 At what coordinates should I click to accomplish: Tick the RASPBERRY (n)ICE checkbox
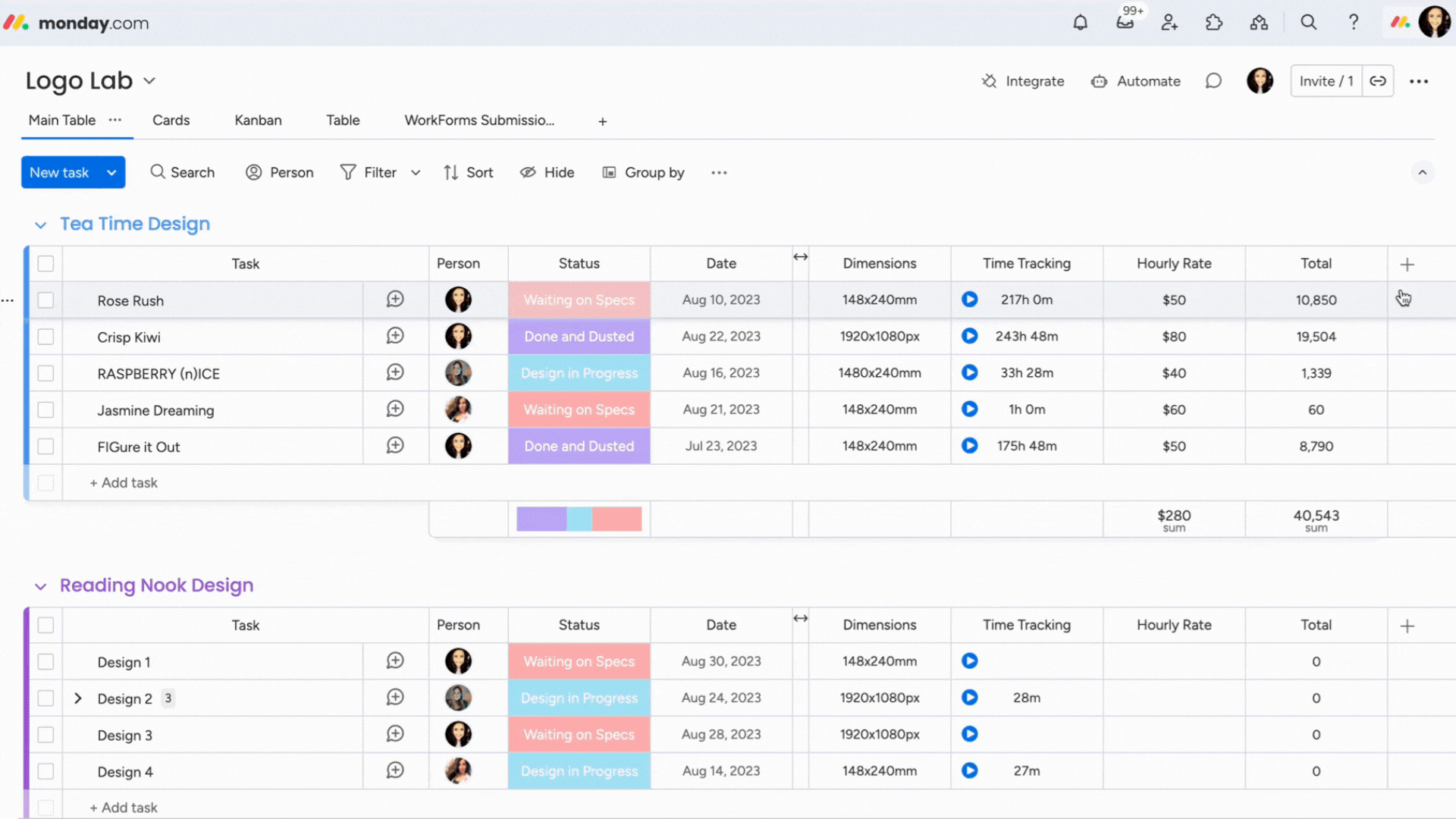pyautogui.click(x=45, y=373)
